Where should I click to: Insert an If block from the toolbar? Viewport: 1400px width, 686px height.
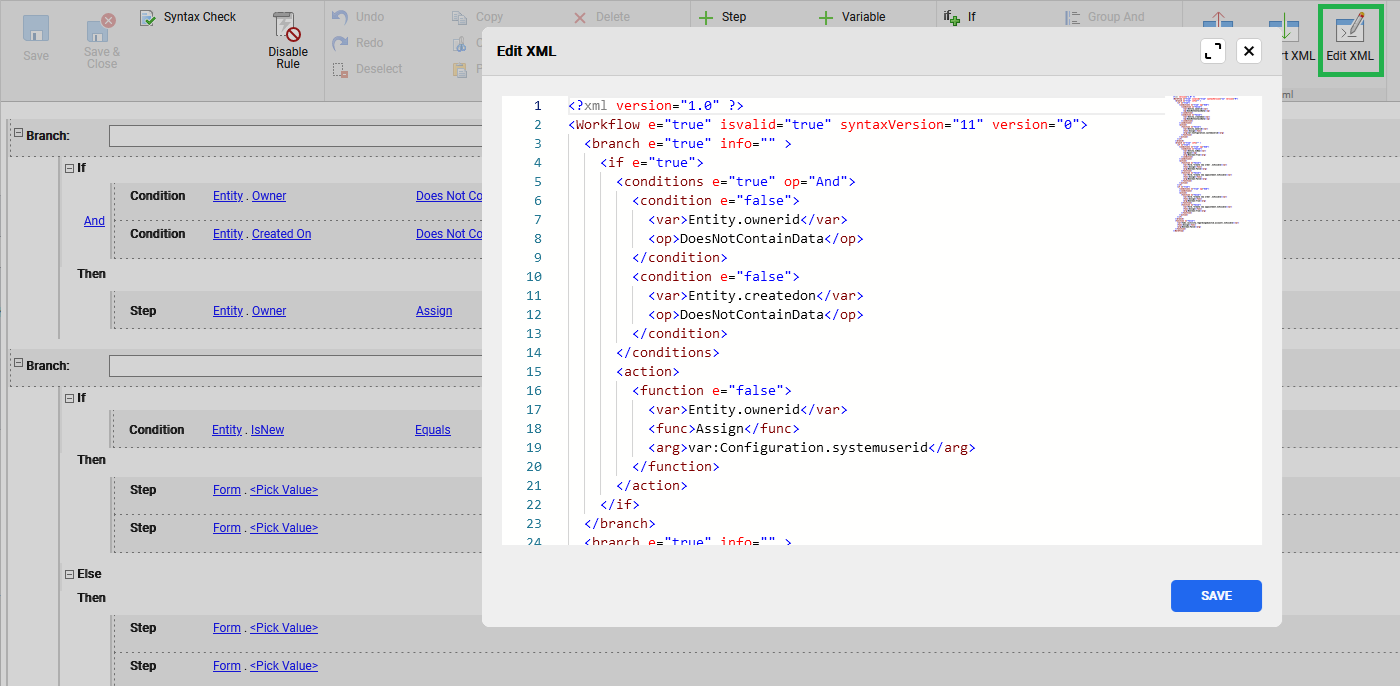pyautogui.click(x=960, y=17)
